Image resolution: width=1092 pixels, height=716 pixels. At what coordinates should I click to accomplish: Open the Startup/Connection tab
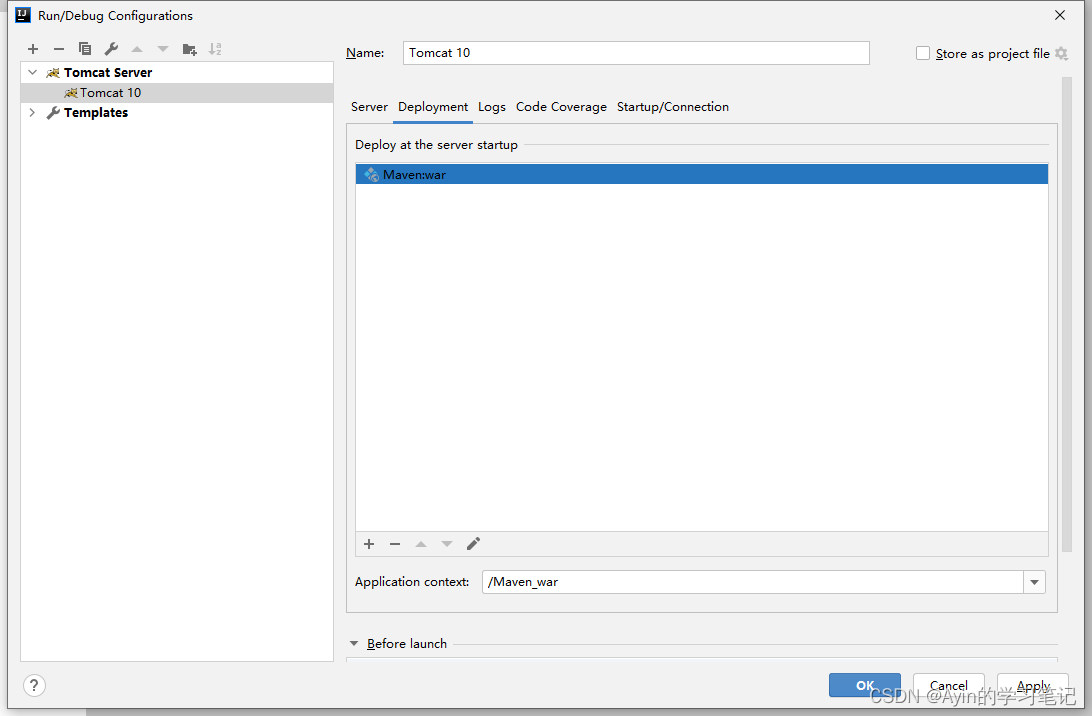(673, 107)
